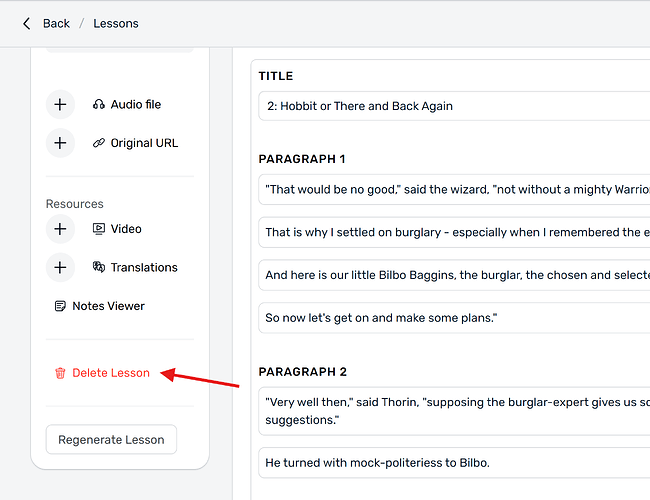Add a Video resource with plus button
The image size is (650, 500).
(x=60, y=229)
